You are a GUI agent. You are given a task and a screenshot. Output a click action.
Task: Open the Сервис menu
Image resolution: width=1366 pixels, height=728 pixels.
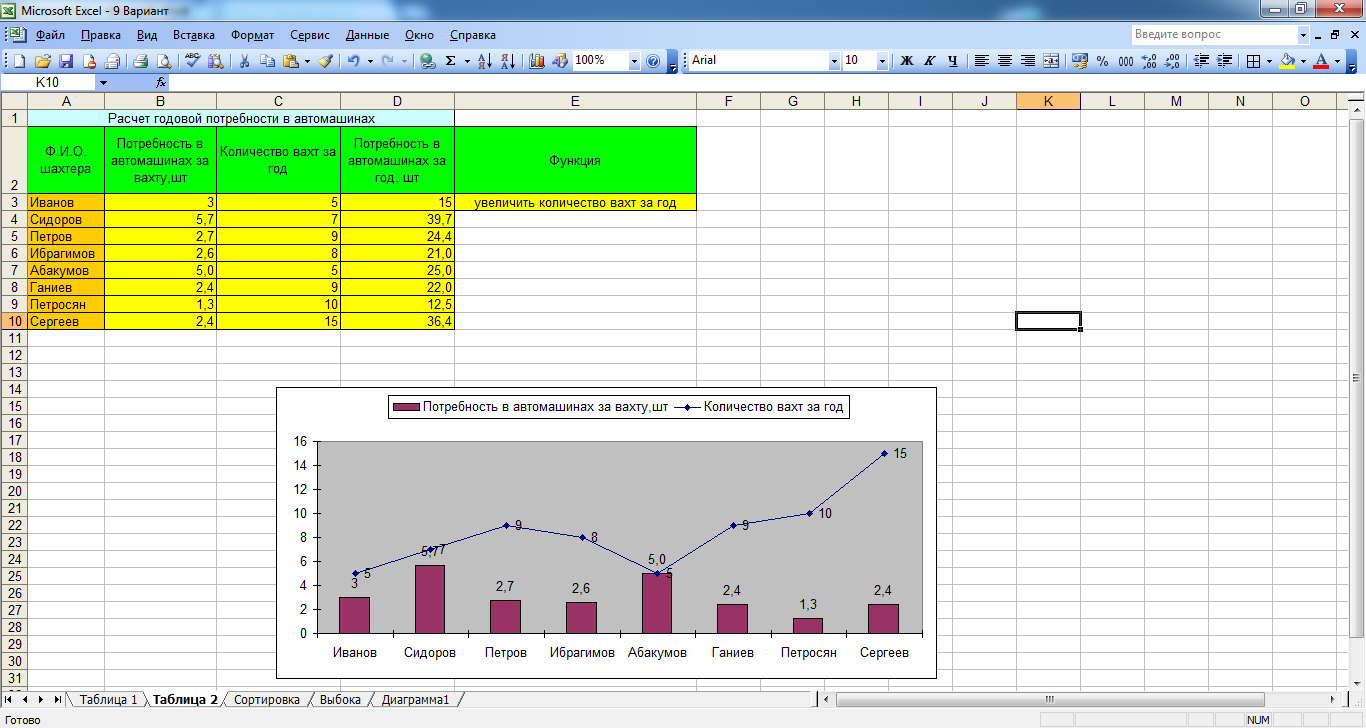click(x=310, y=35)
